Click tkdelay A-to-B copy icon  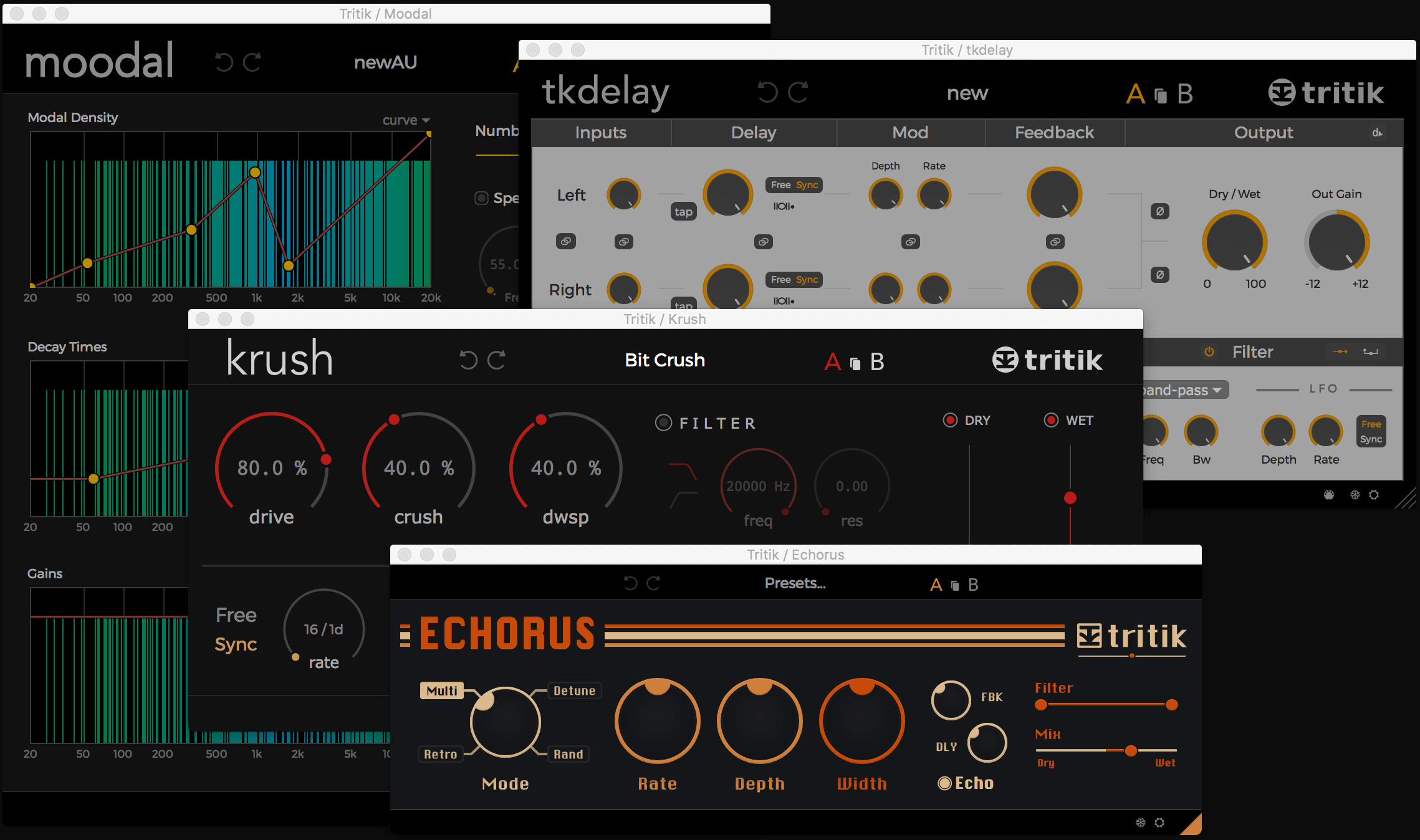[x=1160, y=95]
